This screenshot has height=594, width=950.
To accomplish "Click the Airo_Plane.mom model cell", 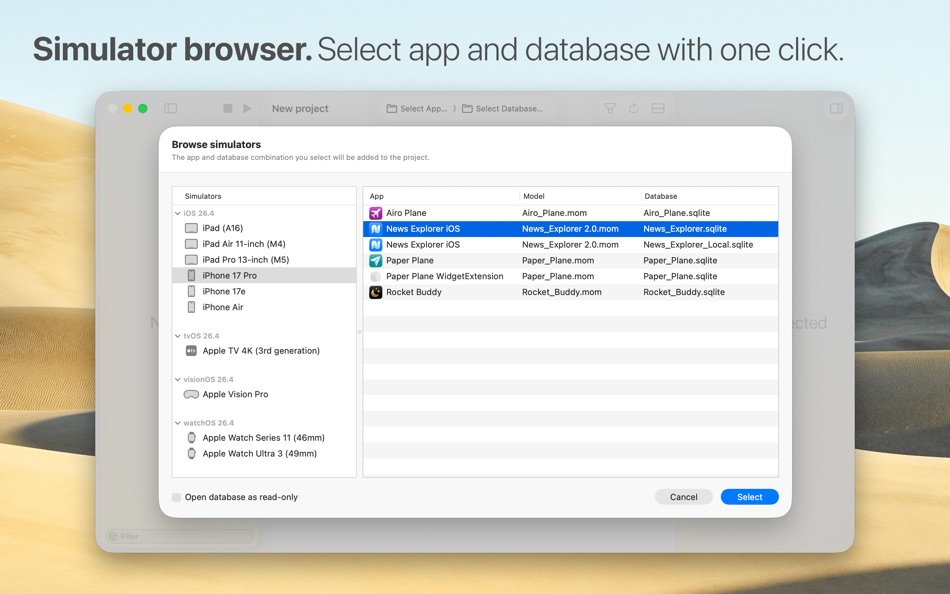I will [x=554, y=213].
